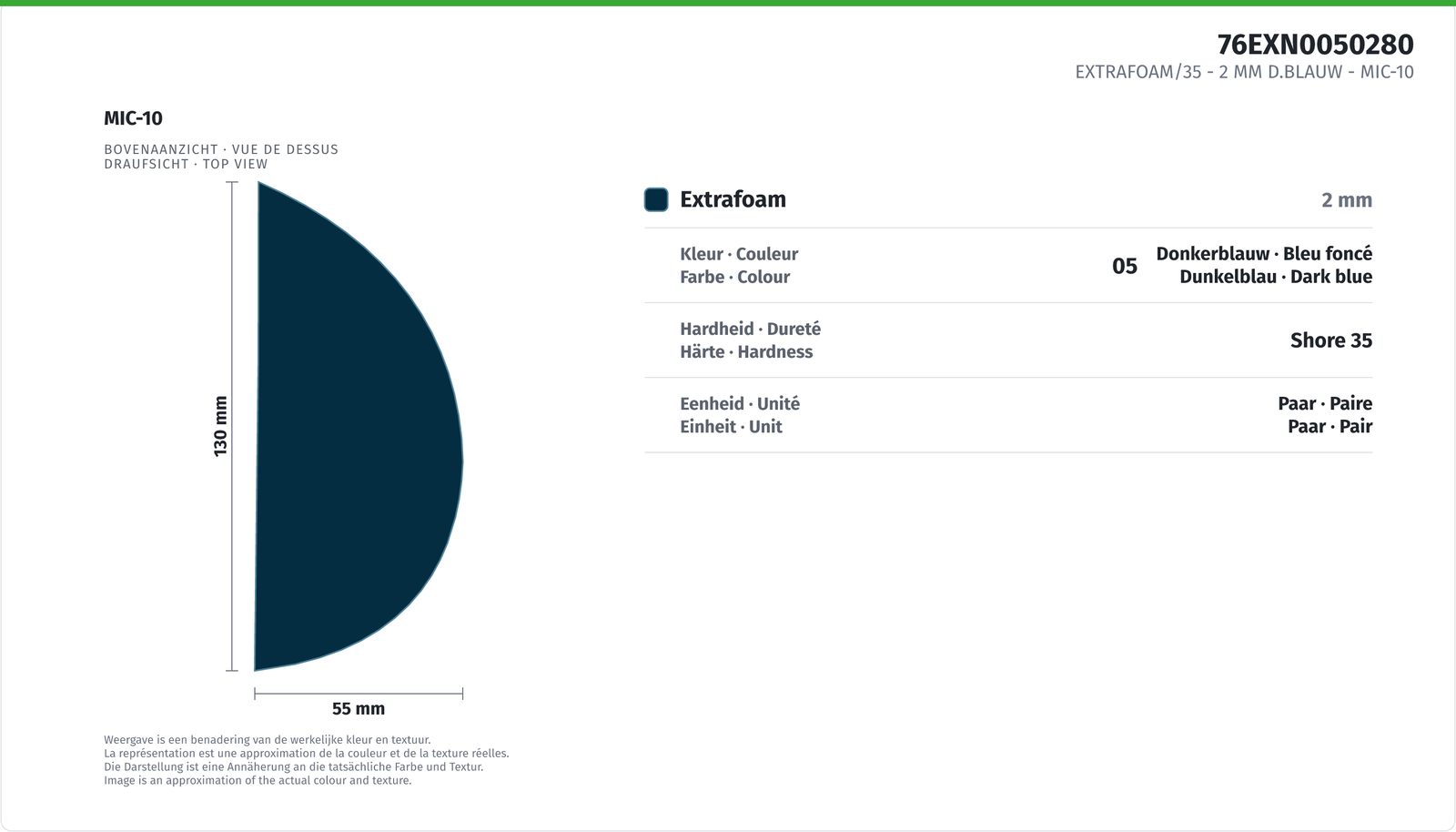
Task: Click the Eenheid · Unité label
Action: click(740, 403)
